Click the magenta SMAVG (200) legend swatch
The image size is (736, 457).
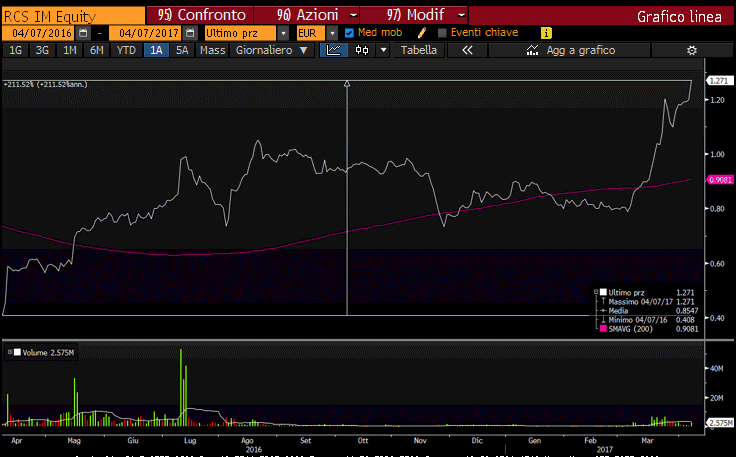[x=603, y=329]
